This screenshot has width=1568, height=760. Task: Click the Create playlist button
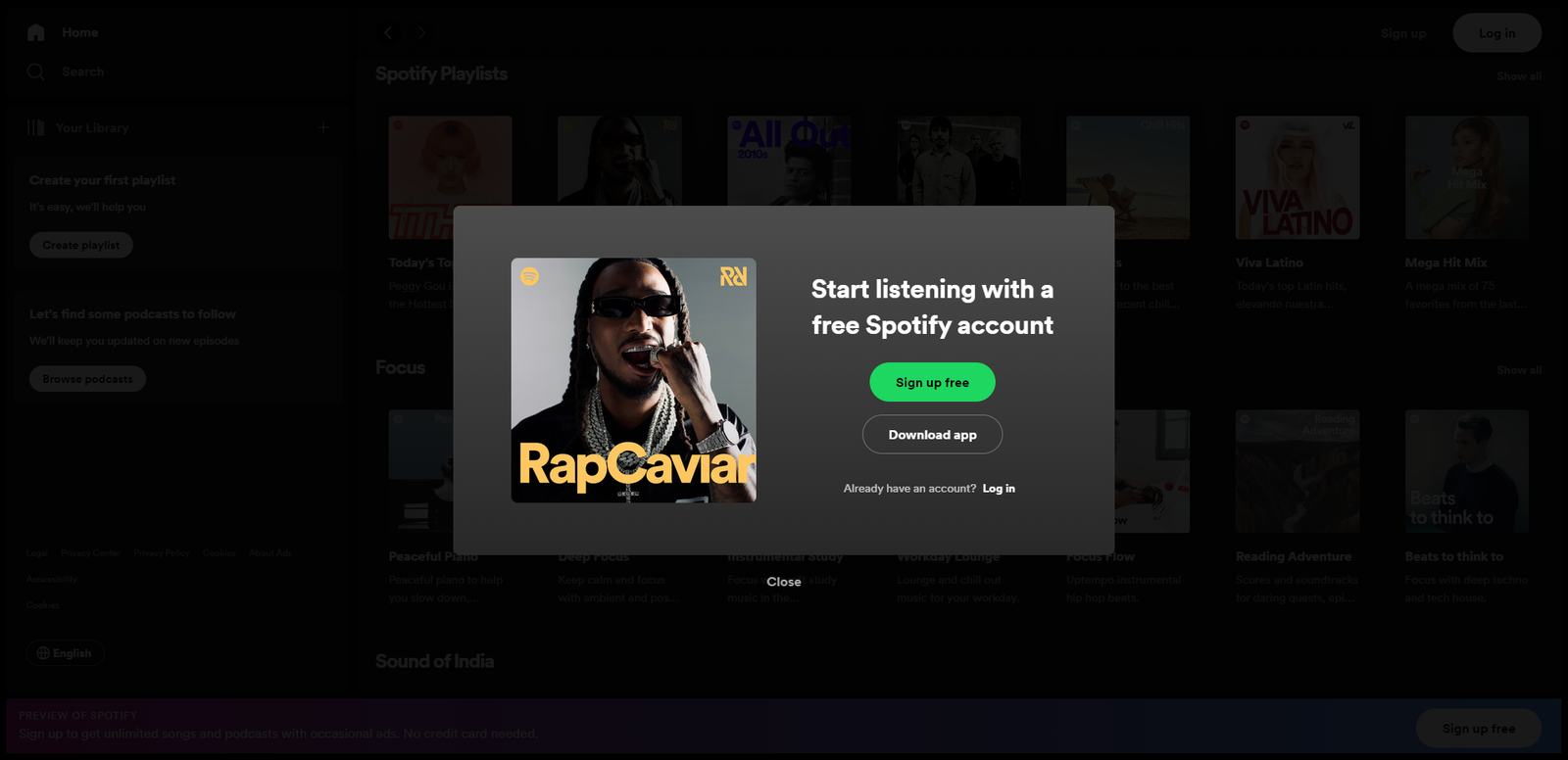(x=81, y=245)
